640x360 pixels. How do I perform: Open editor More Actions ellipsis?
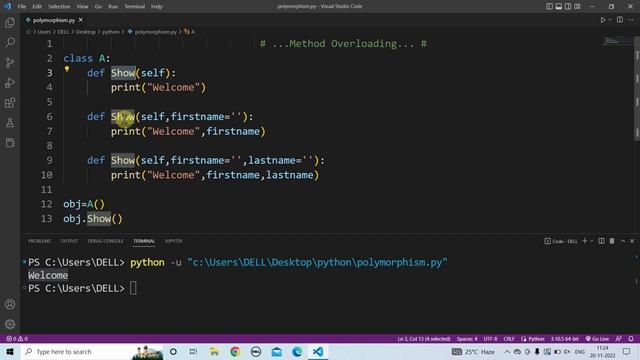pyautogui.click(x=631, y=20)
